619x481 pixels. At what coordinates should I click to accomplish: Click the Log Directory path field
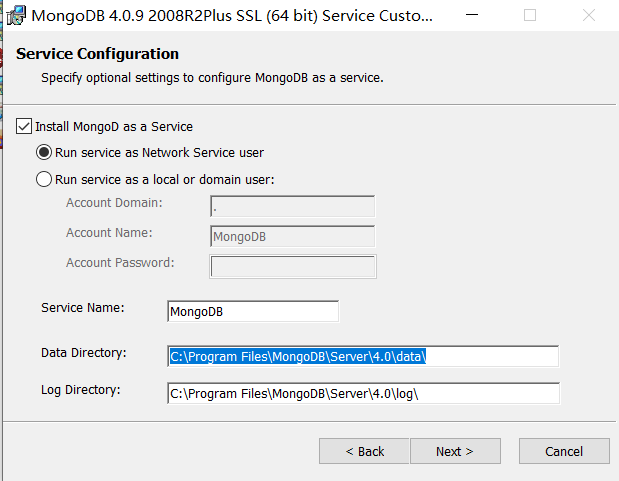point(363,393)
